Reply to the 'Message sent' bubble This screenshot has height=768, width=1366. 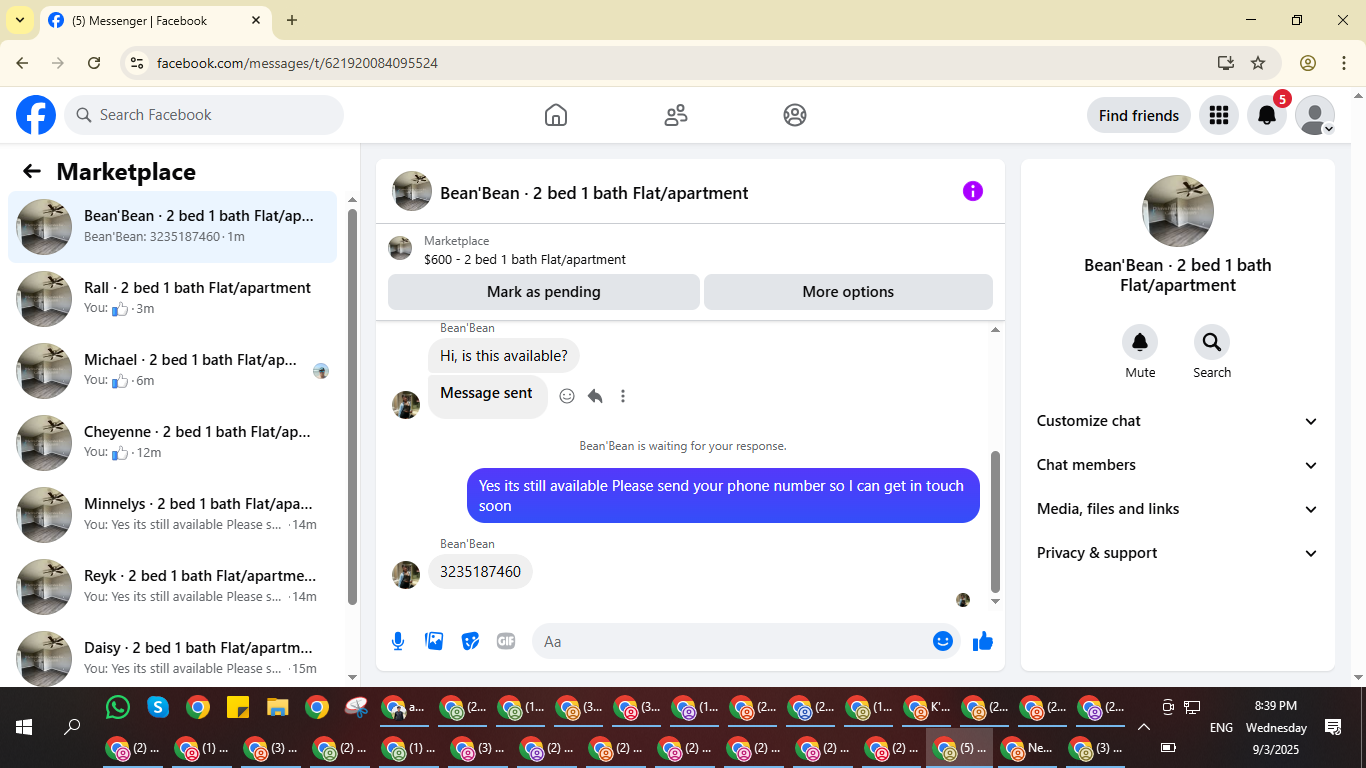pos(595,396)
